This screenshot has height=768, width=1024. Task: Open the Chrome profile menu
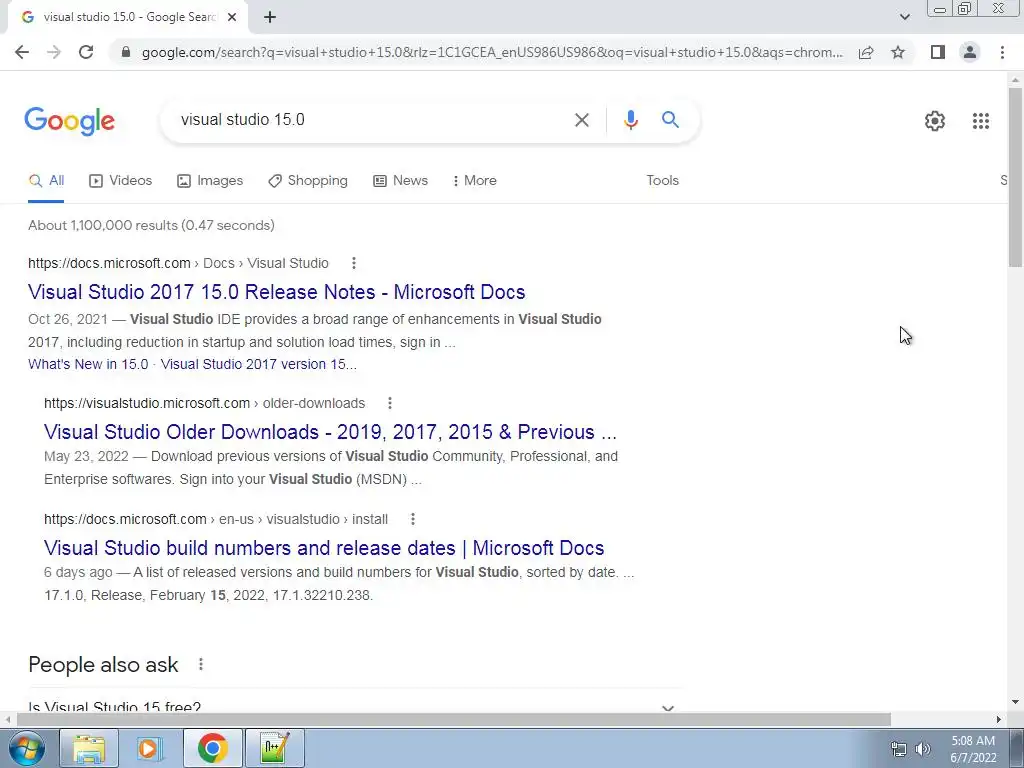(x=970, y=52)
